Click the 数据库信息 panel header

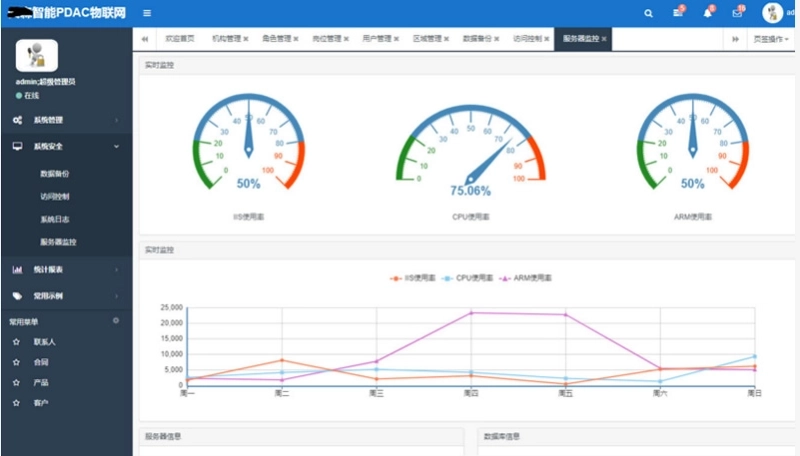point(636,436)
